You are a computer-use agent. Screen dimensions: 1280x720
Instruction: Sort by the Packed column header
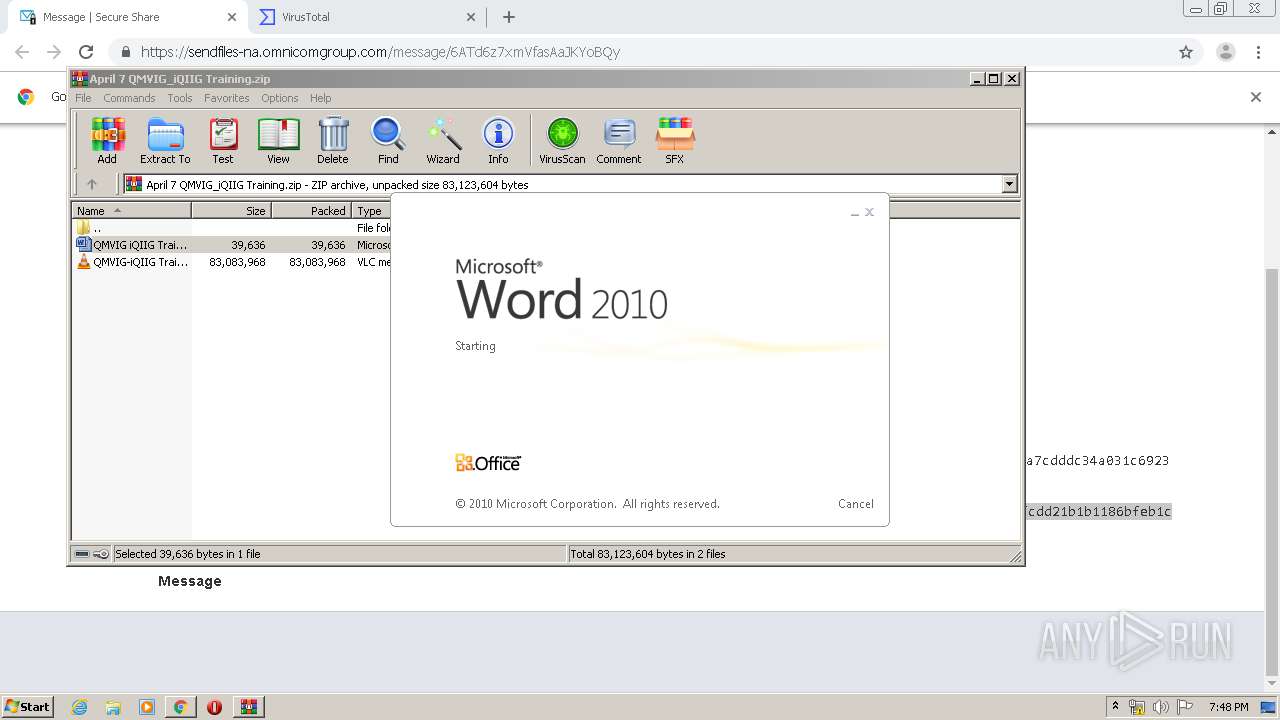click(311, 211)
